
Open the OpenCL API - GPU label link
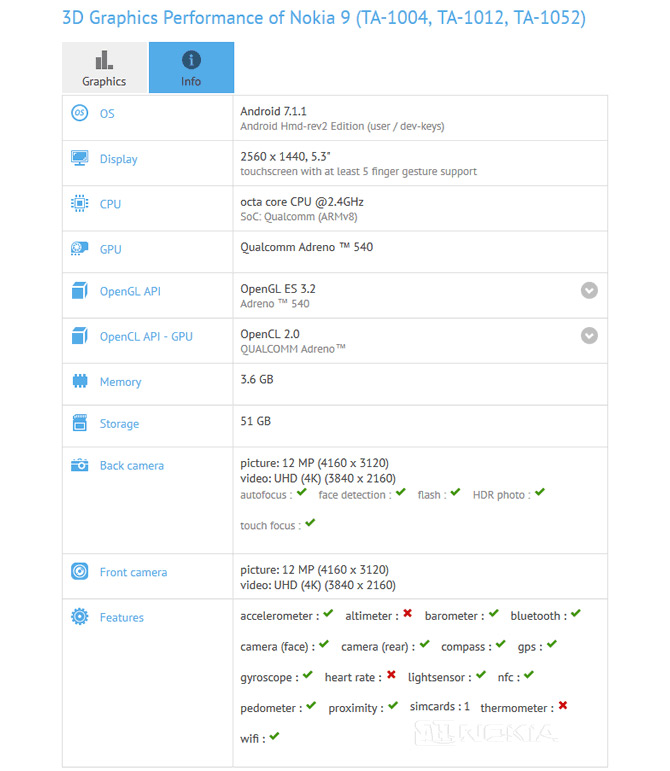[x=146, y=336]
